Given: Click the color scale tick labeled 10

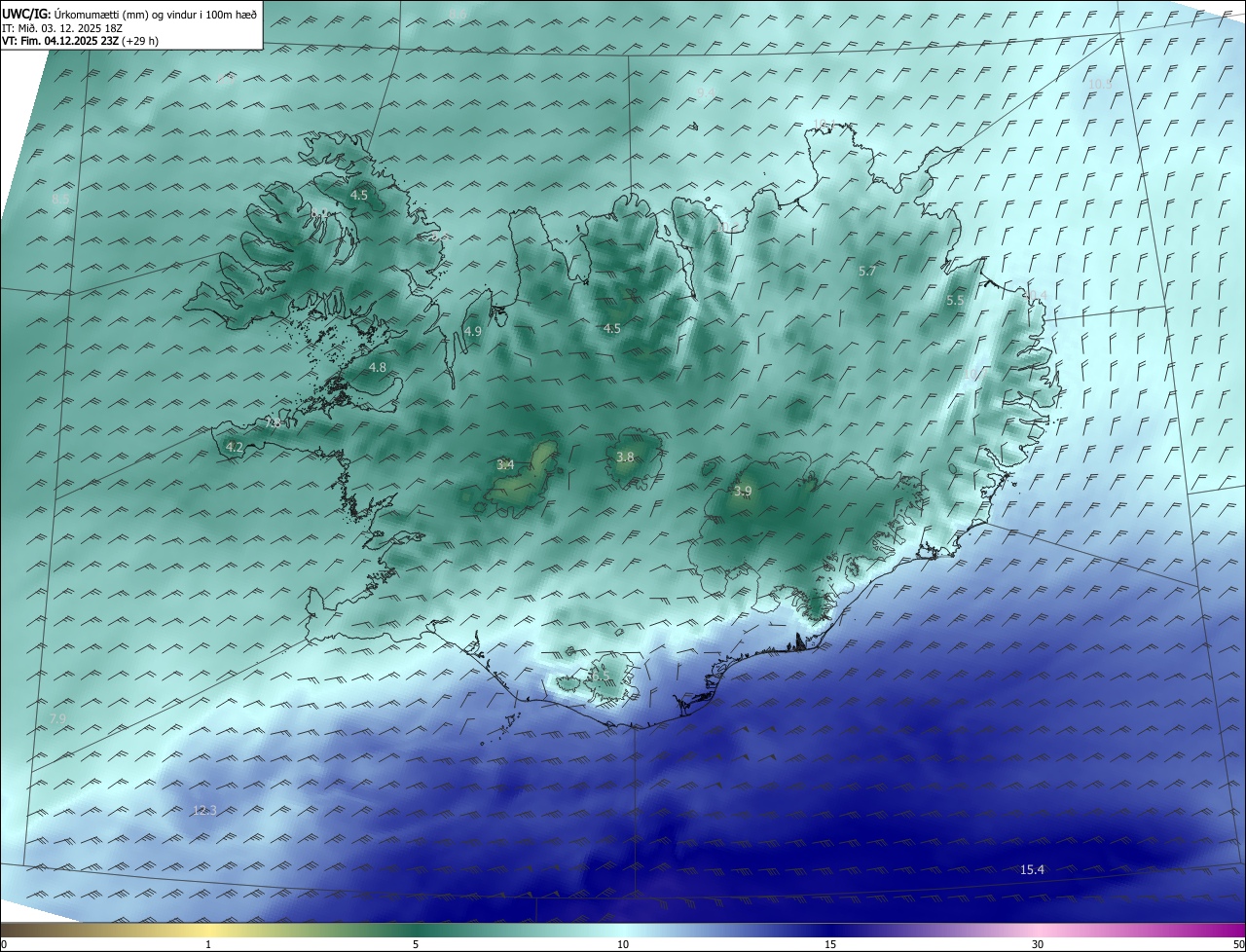Looking at the screenshot, I should [623, 944].
